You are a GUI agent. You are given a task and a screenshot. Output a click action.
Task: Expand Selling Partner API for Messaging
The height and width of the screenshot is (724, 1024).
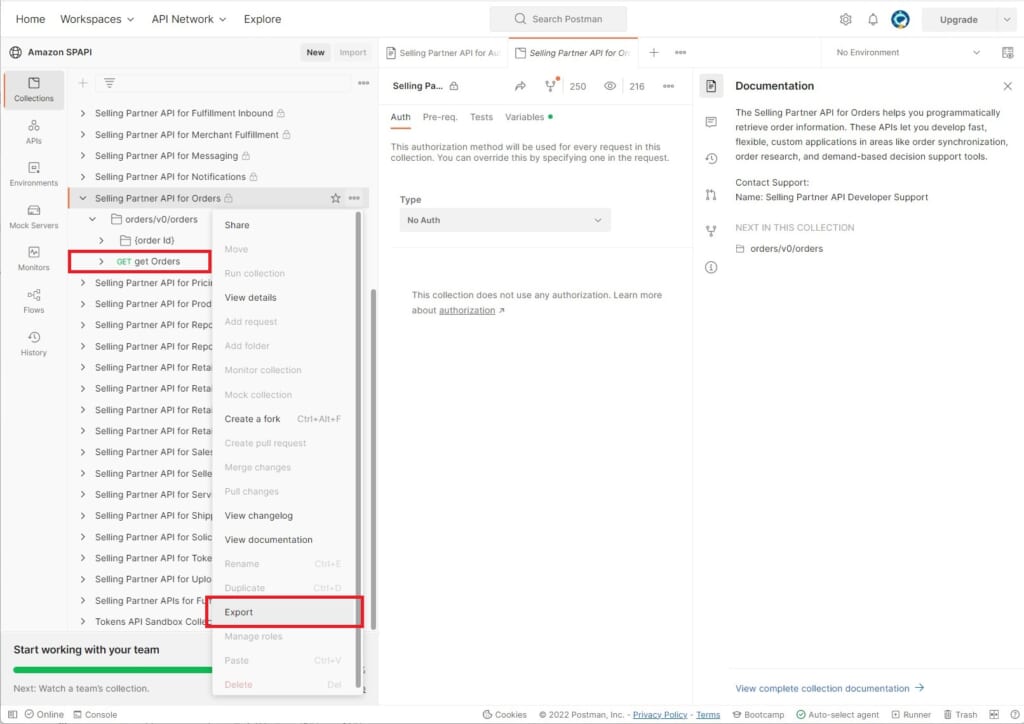(x=83, y=155)
